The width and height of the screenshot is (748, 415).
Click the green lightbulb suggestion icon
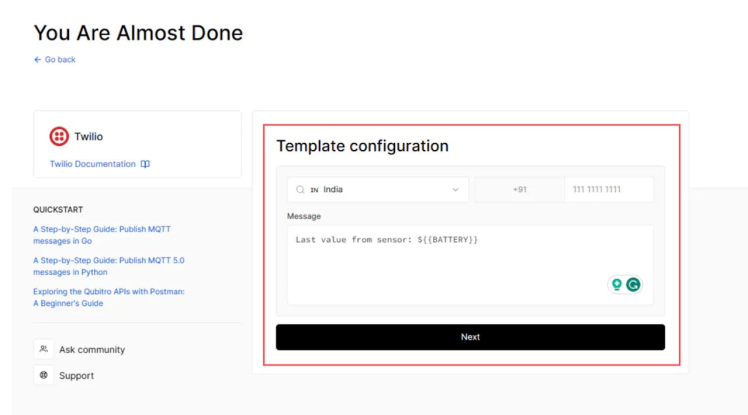[616, 285]
